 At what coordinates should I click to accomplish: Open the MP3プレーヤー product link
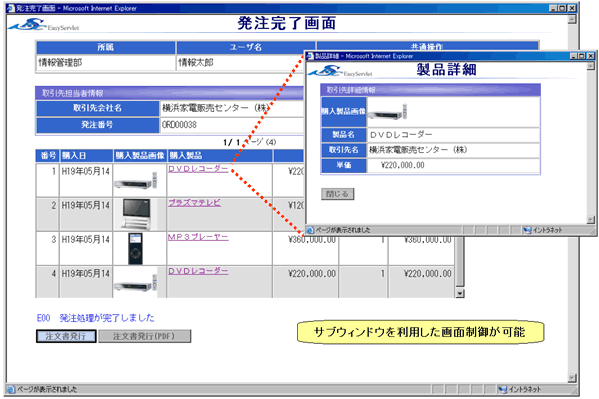tap(198, 237)
